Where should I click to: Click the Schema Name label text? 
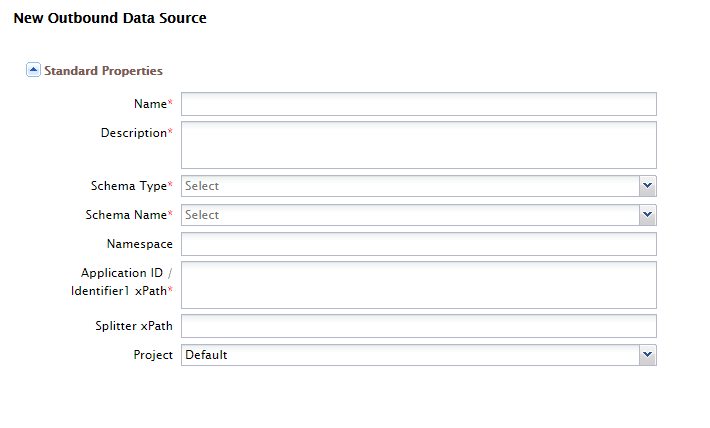125,215
